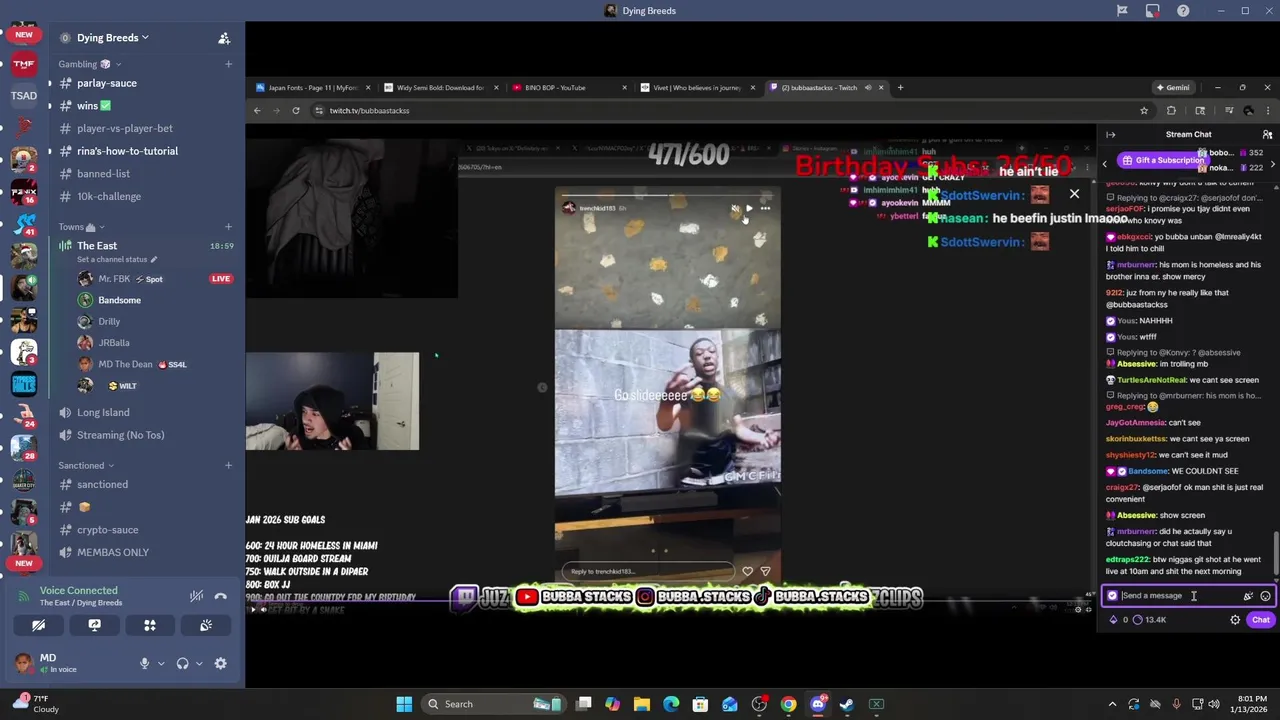Select The East voice channel

tap(97, 245)
